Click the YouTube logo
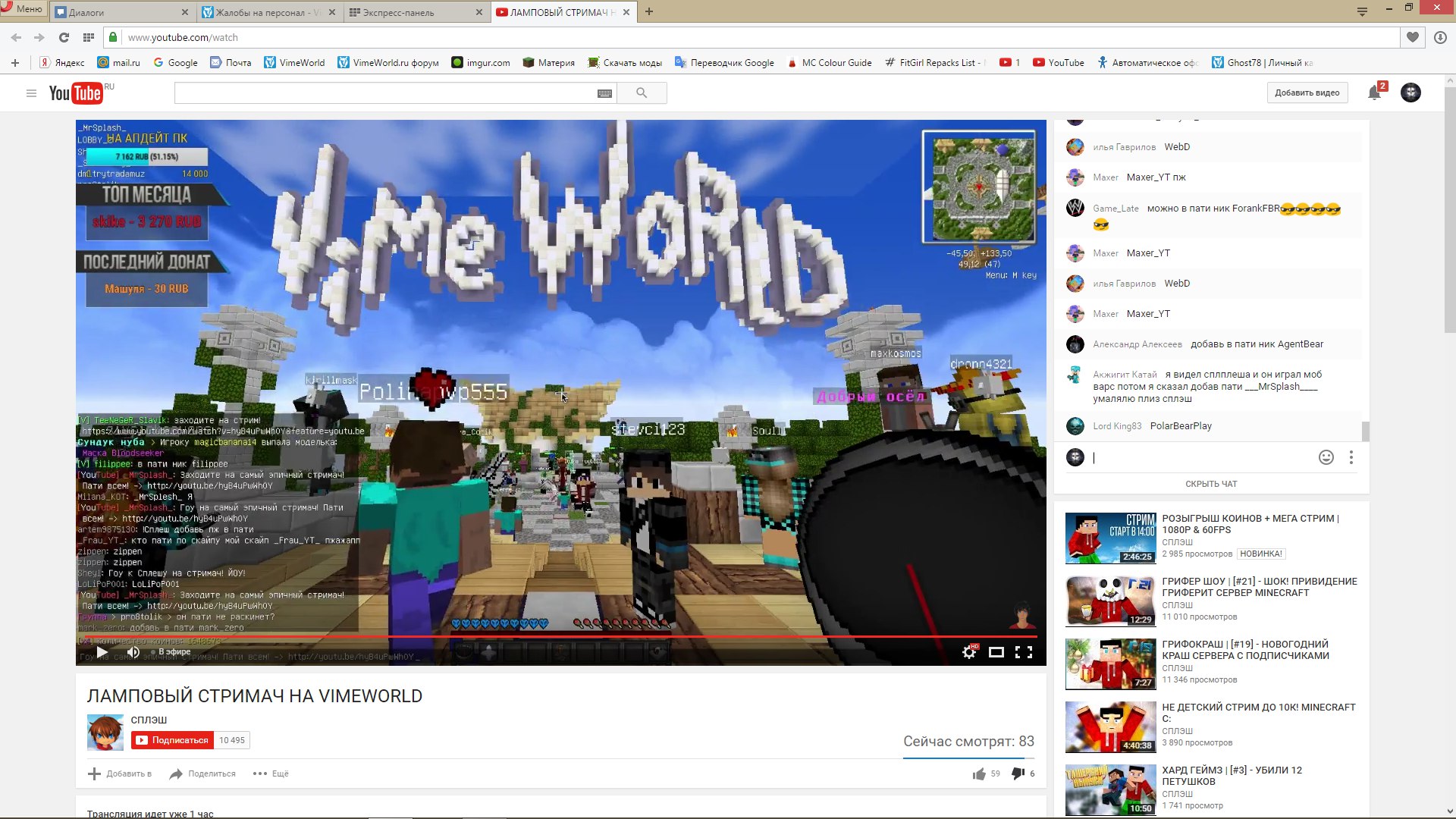 click(x=77, y=93)
